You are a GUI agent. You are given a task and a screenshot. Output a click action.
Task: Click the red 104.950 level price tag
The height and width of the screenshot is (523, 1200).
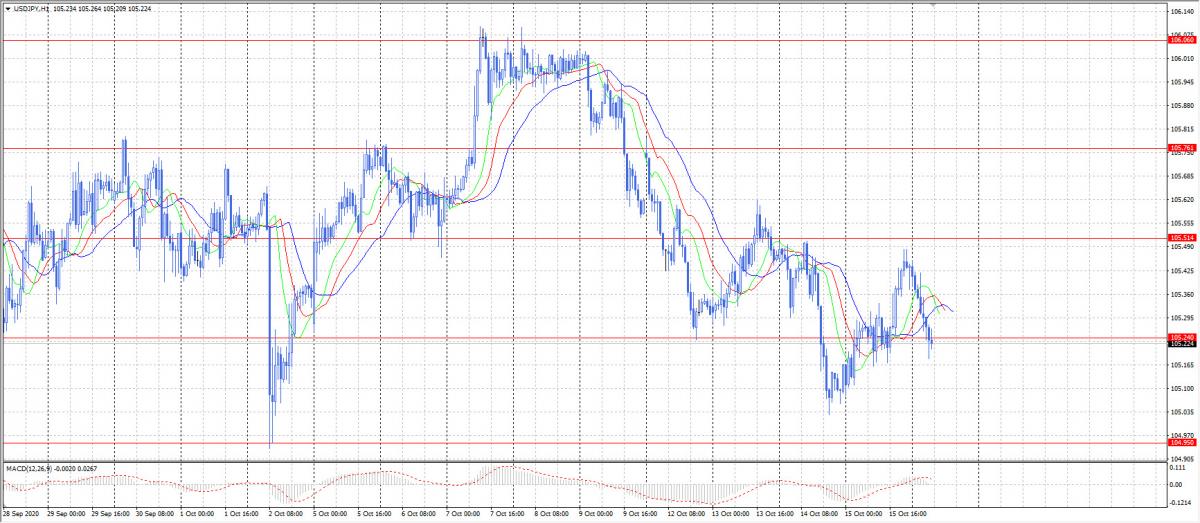click(x=1181, y=440)
